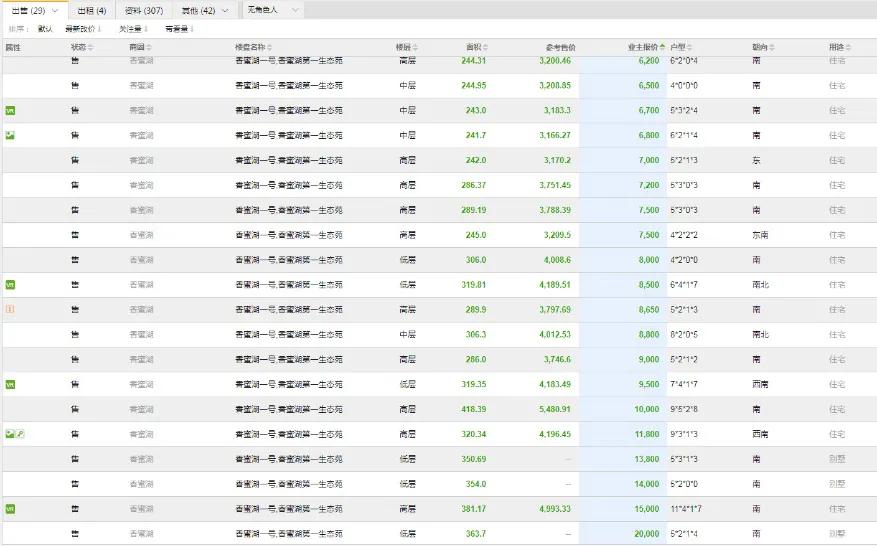Switch to the 资料 (307) tab
Image resolution: width=877 pixels, height=546 pixels.
pyautogui.click(x=144, y=11)
